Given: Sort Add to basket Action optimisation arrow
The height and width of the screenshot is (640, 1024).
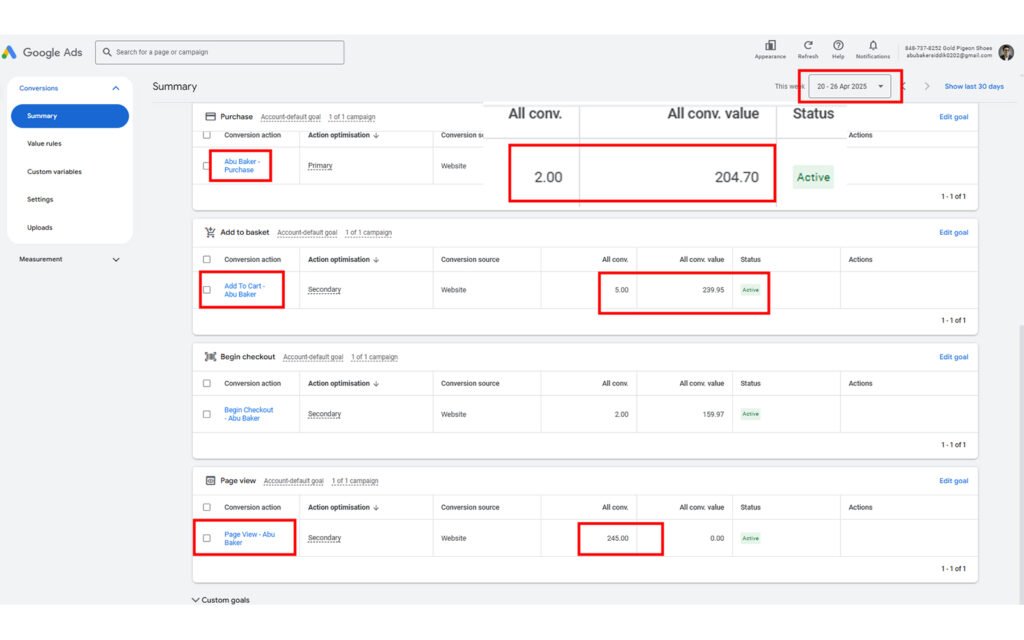Looking at the screenshot, I should point(376,260).
